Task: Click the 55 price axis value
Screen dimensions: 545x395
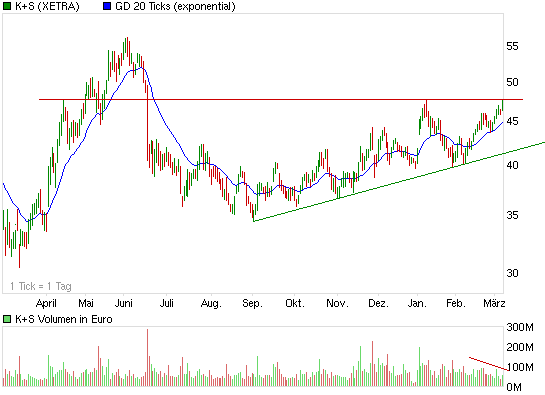Action: [512, 46]
